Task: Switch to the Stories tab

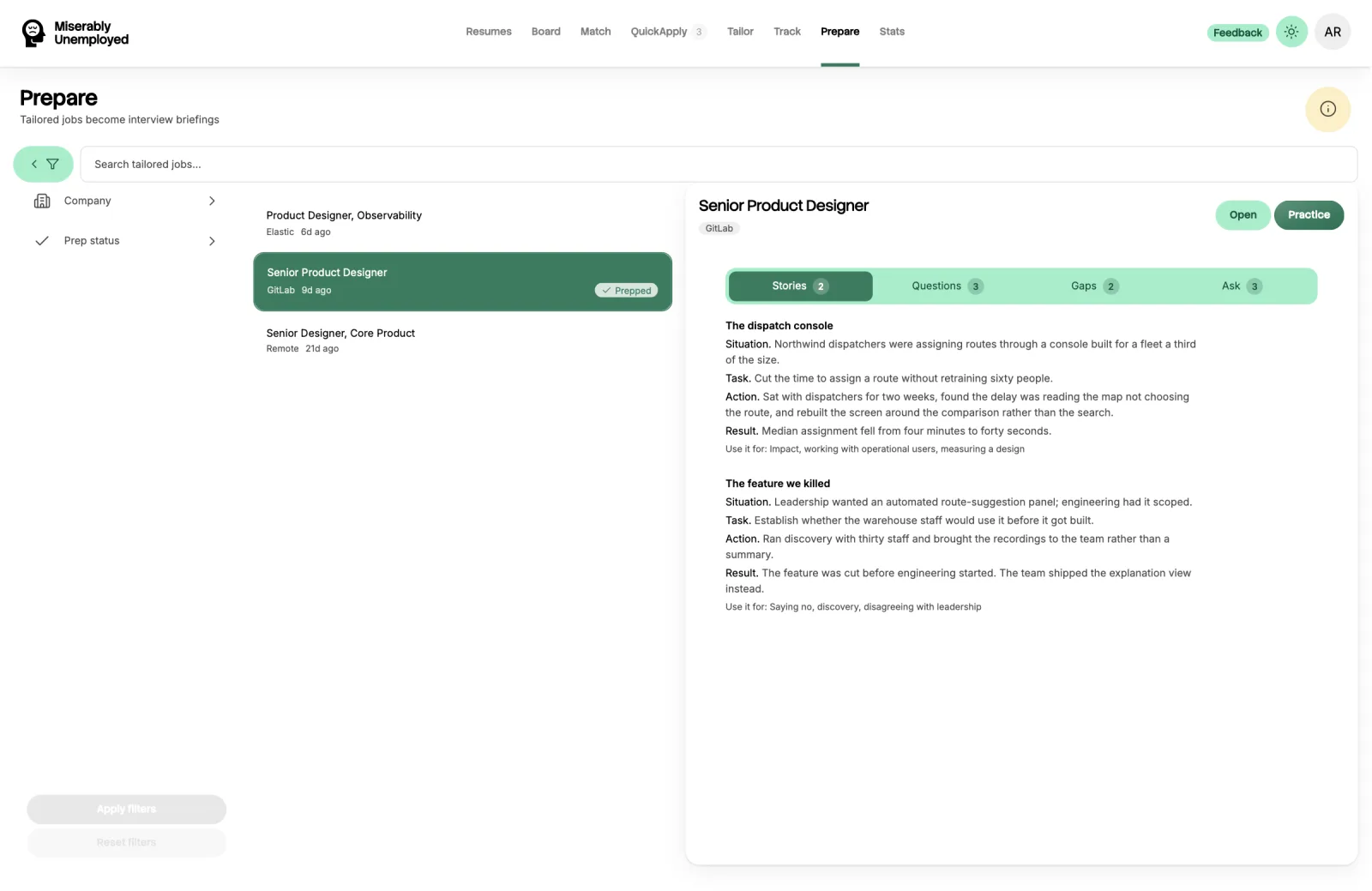Action: click(x=800, y=286)
